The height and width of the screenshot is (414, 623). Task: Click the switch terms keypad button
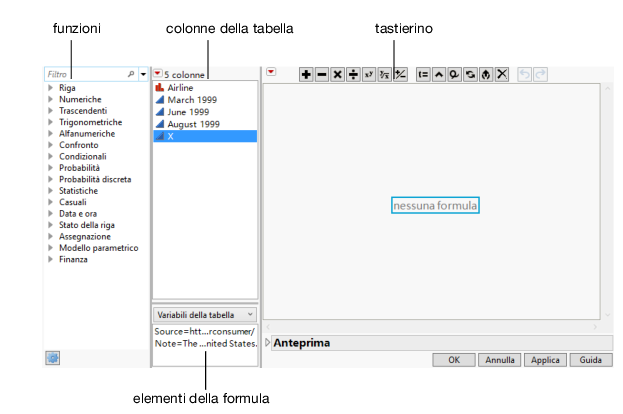pos(470,74)
